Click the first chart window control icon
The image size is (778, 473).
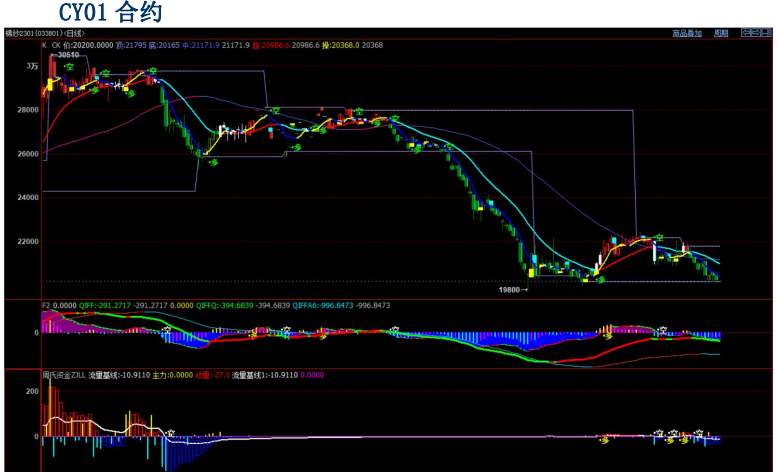click(x=746, y=33)
